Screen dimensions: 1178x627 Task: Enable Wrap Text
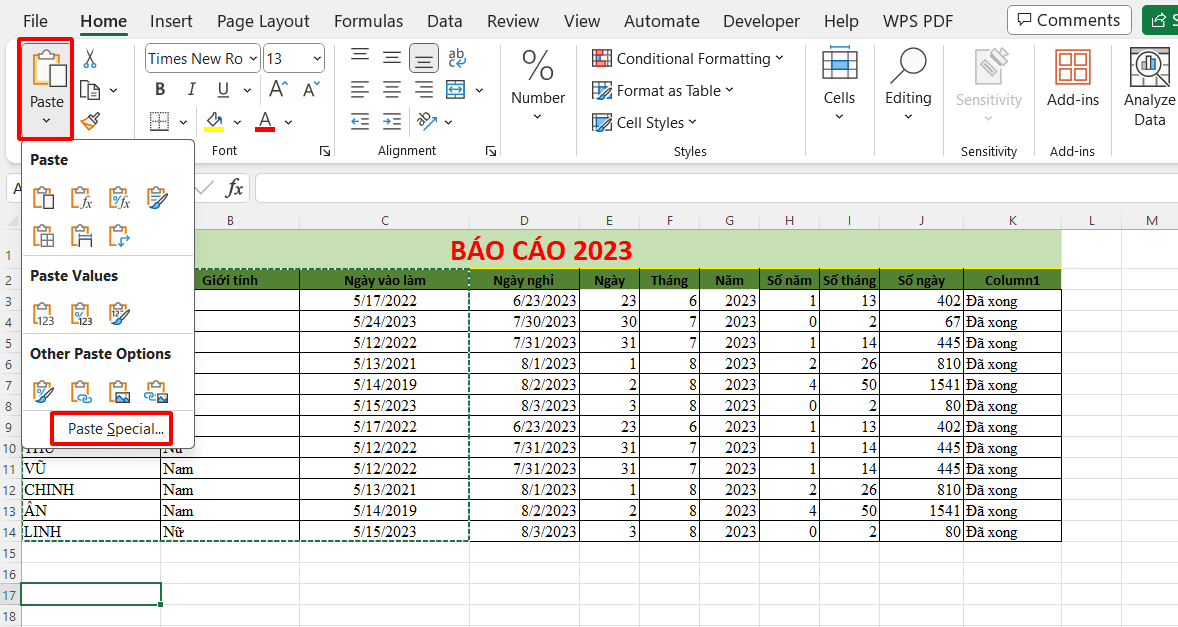point(457,58)
